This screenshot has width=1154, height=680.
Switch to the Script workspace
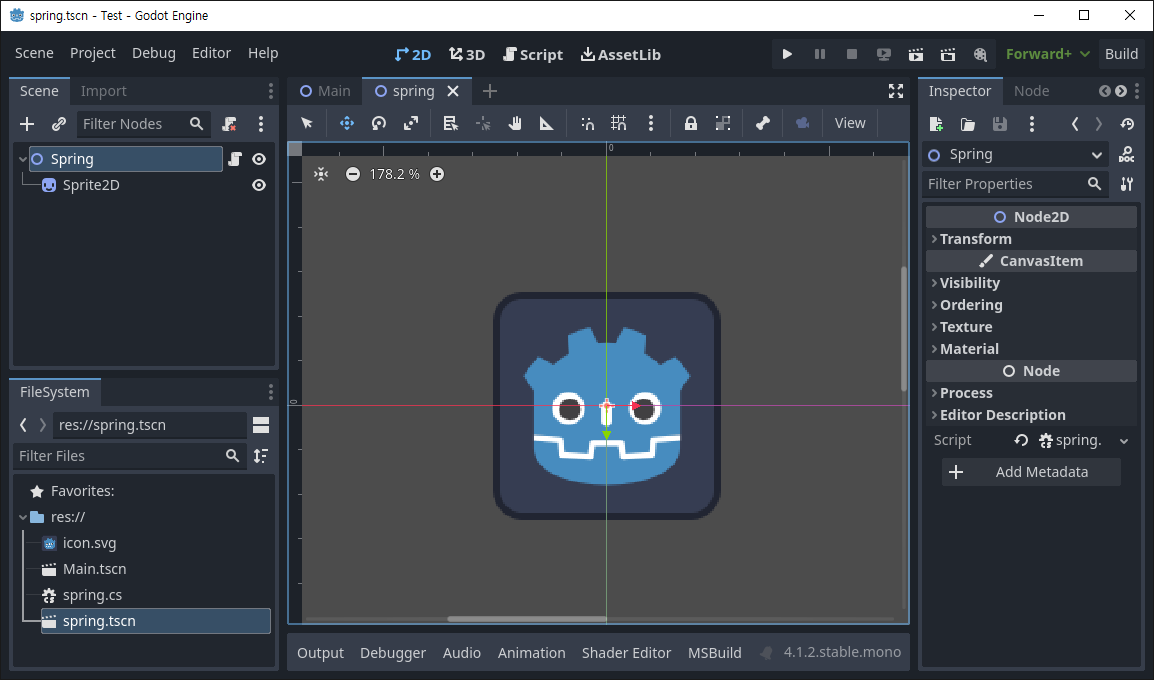[533, 54]
